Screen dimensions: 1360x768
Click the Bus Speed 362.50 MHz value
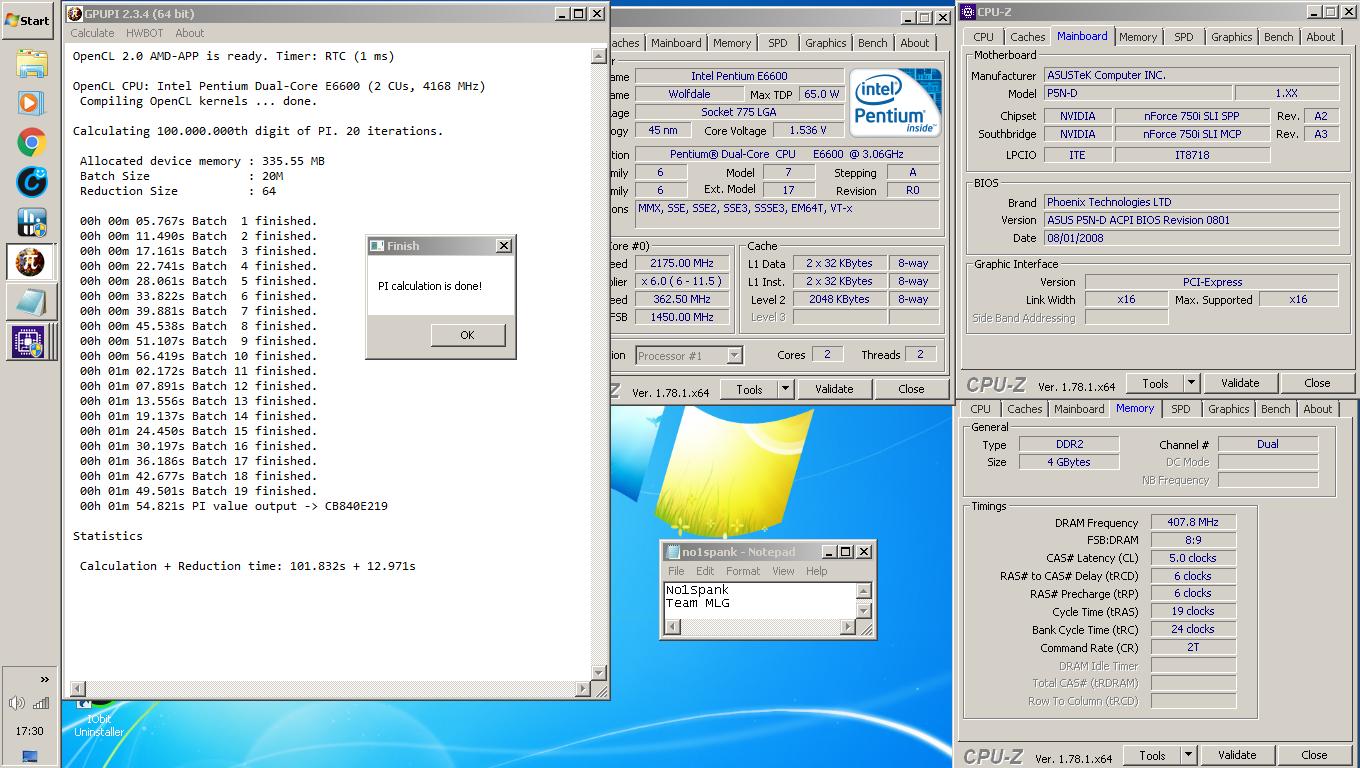coord(680,299)
